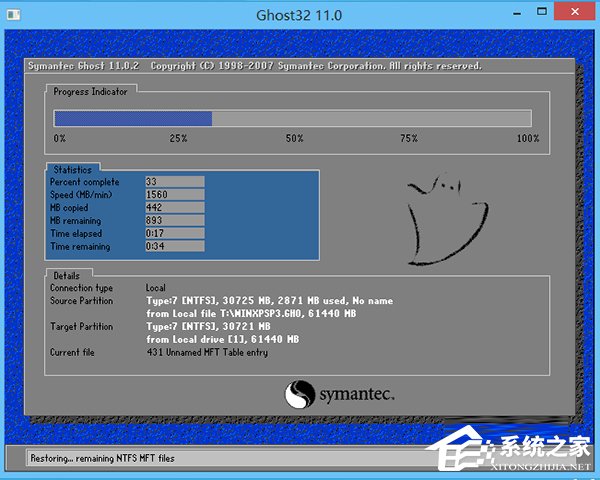Click the Speed (MB/min) value field
The image size is (600, 480).
[x=173, y=195]
